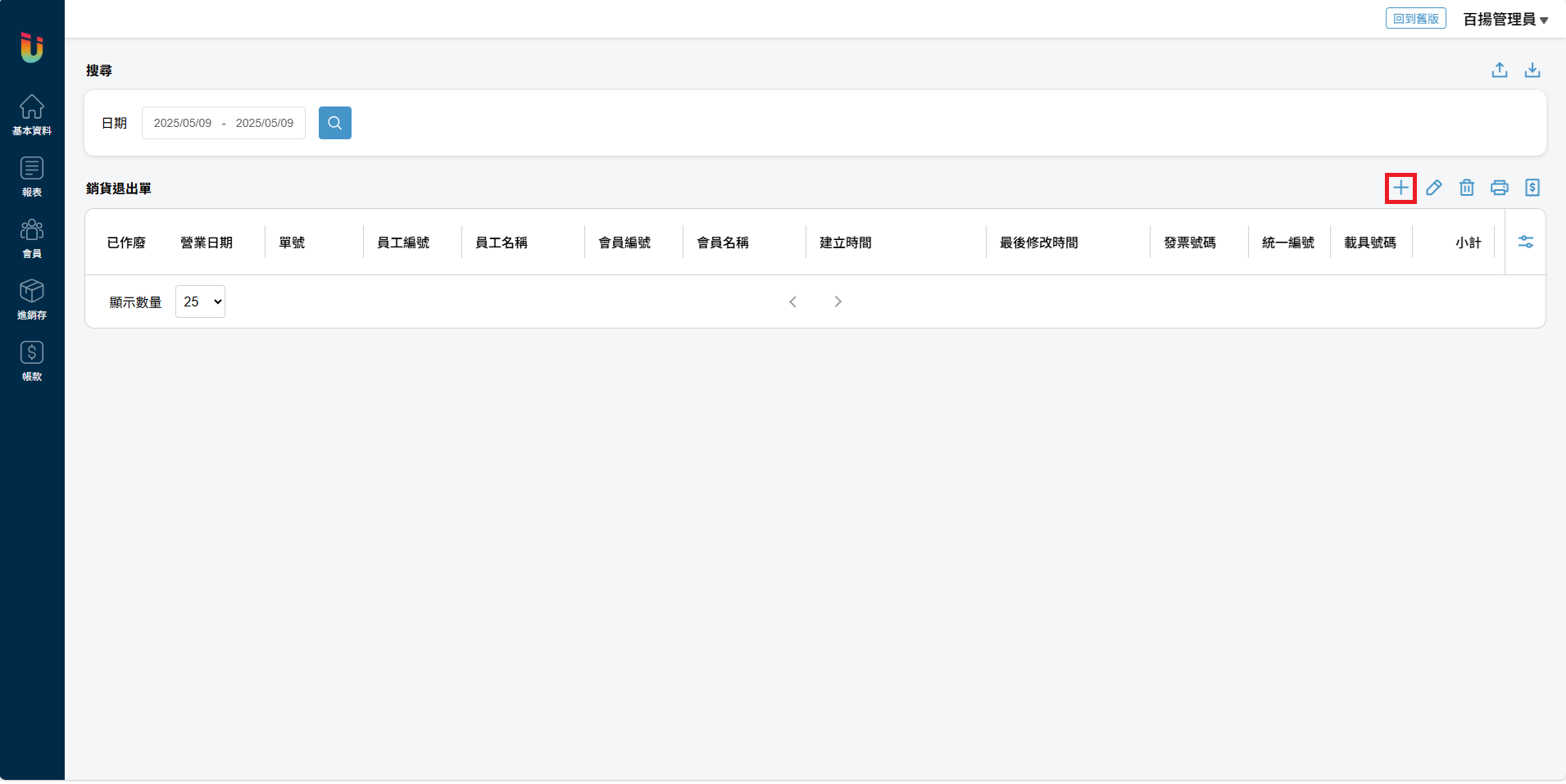This screenshot has height=784, width=1566.
Task: Go to next page arrow
Action: pyautogui.click(x=837, y=301)
